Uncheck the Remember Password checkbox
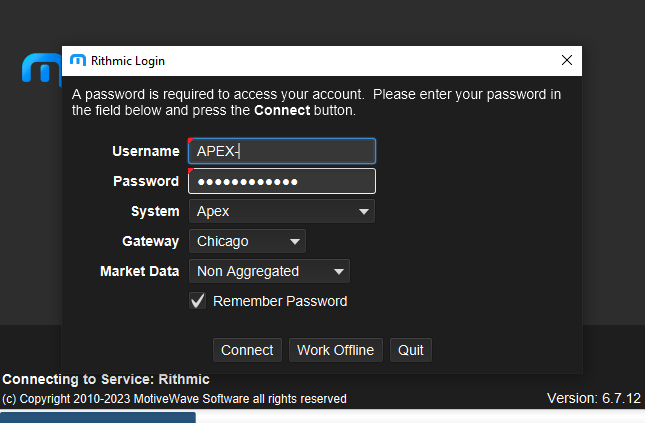 197,301
